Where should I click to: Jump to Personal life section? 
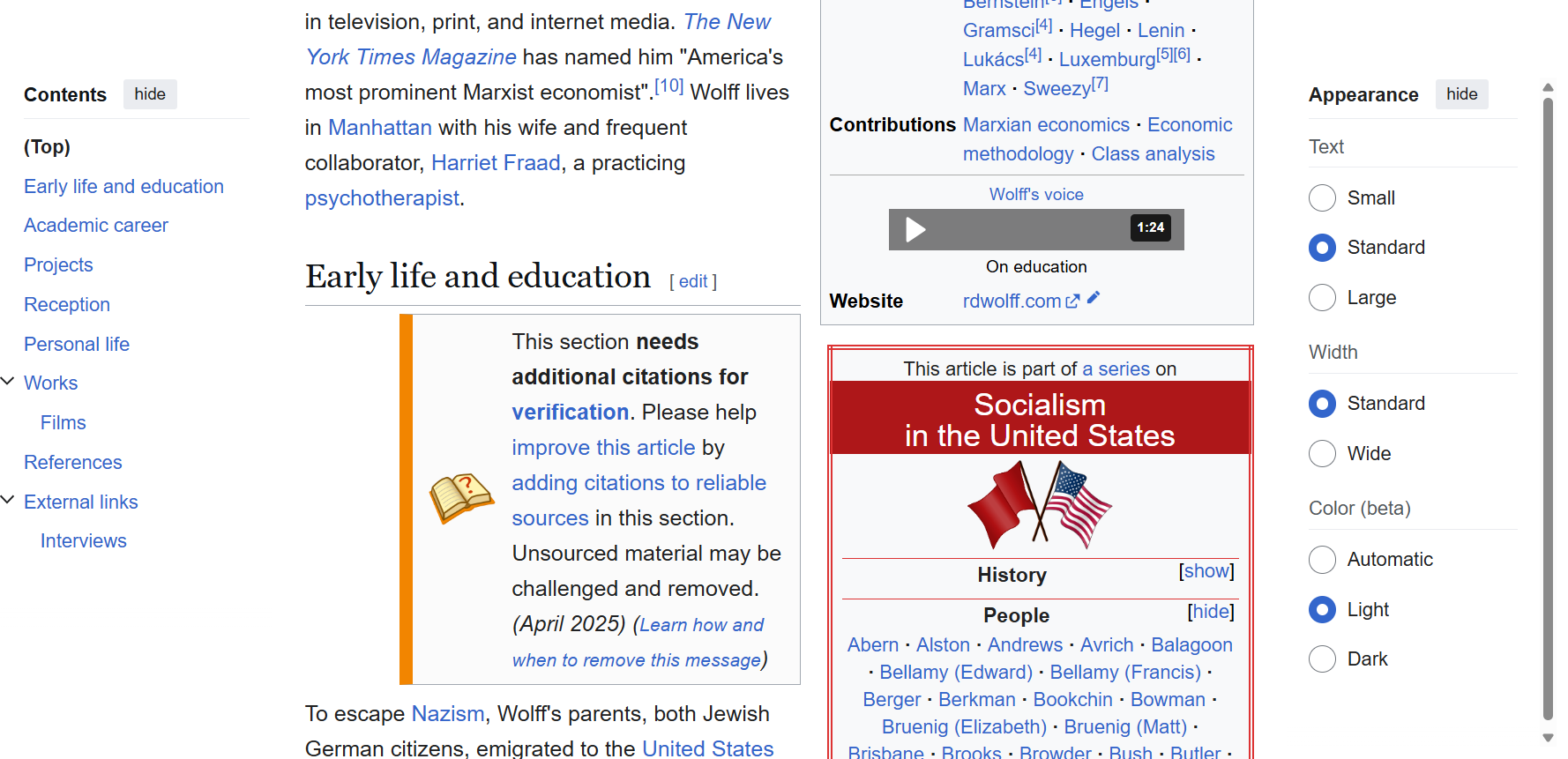coord(77,345)
